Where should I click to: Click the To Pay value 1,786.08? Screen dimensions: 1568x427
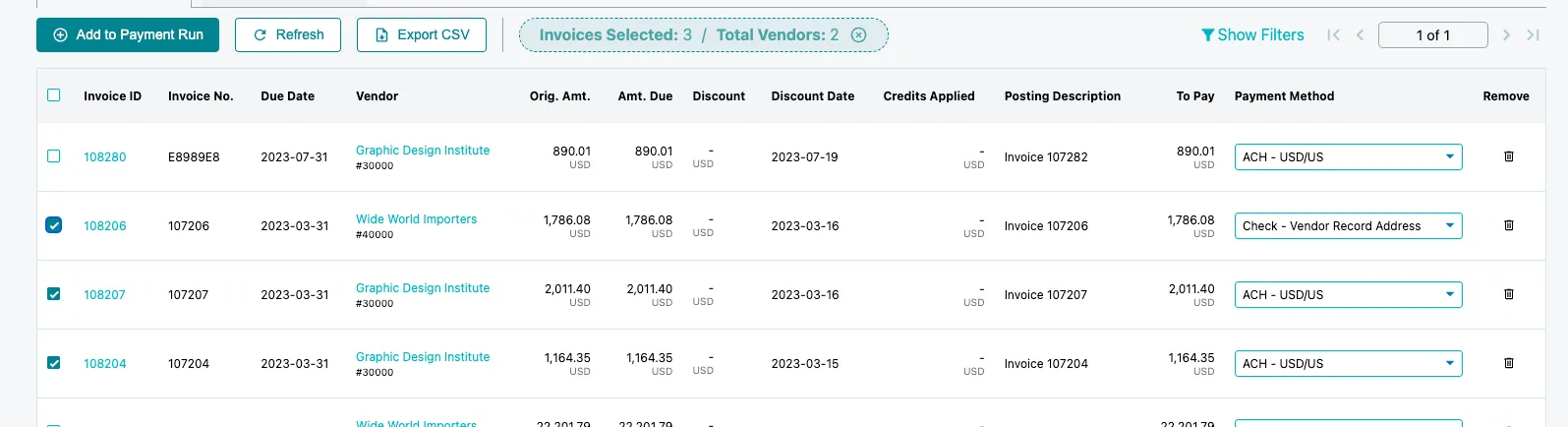(x=1191, y=219)
